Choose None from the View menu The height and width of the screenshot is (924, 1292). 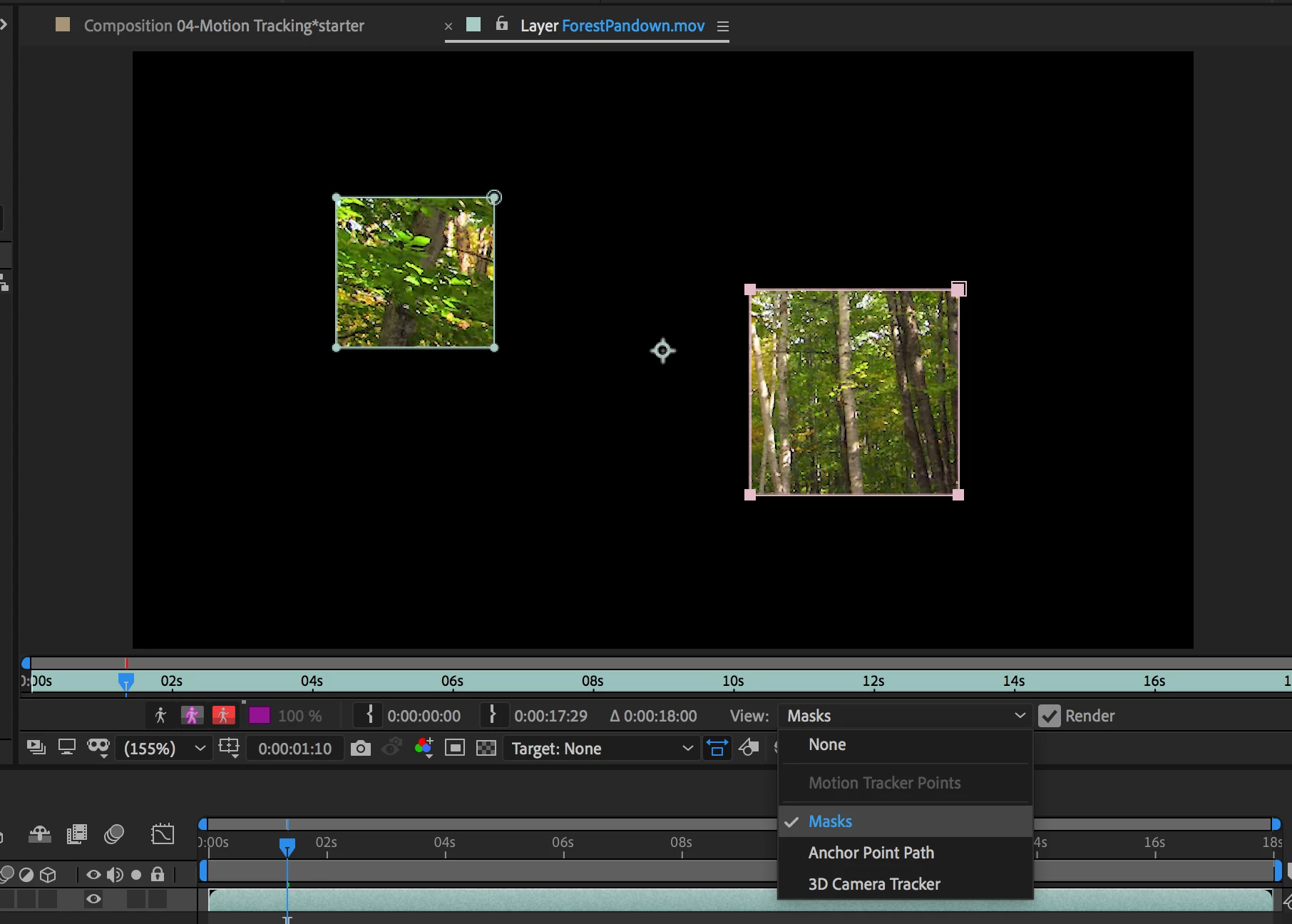tap(906, 744)
